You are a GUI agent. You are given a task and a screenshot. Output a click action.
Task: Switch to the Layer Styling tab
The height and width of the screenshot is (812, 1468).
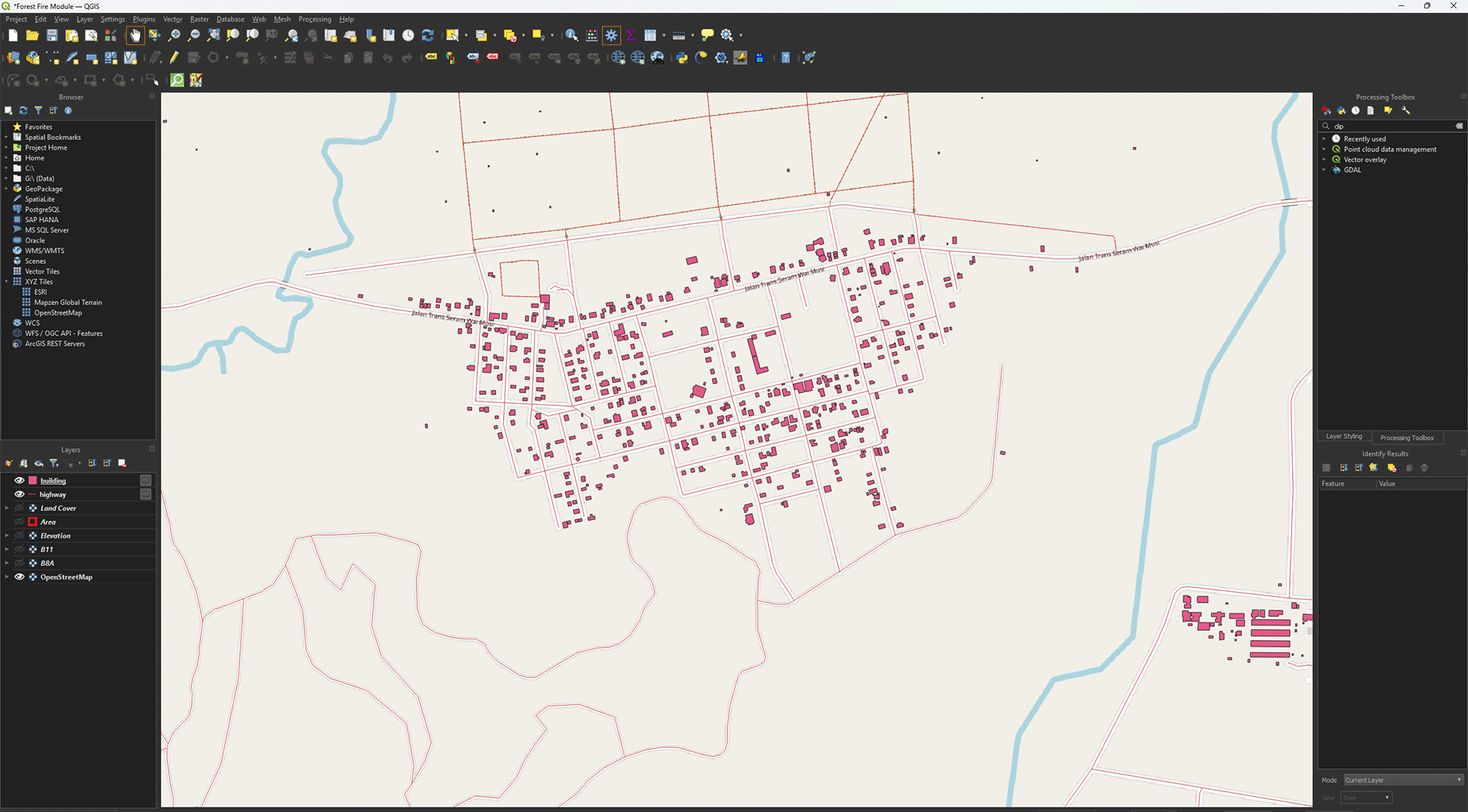(x=1343, y=437)
